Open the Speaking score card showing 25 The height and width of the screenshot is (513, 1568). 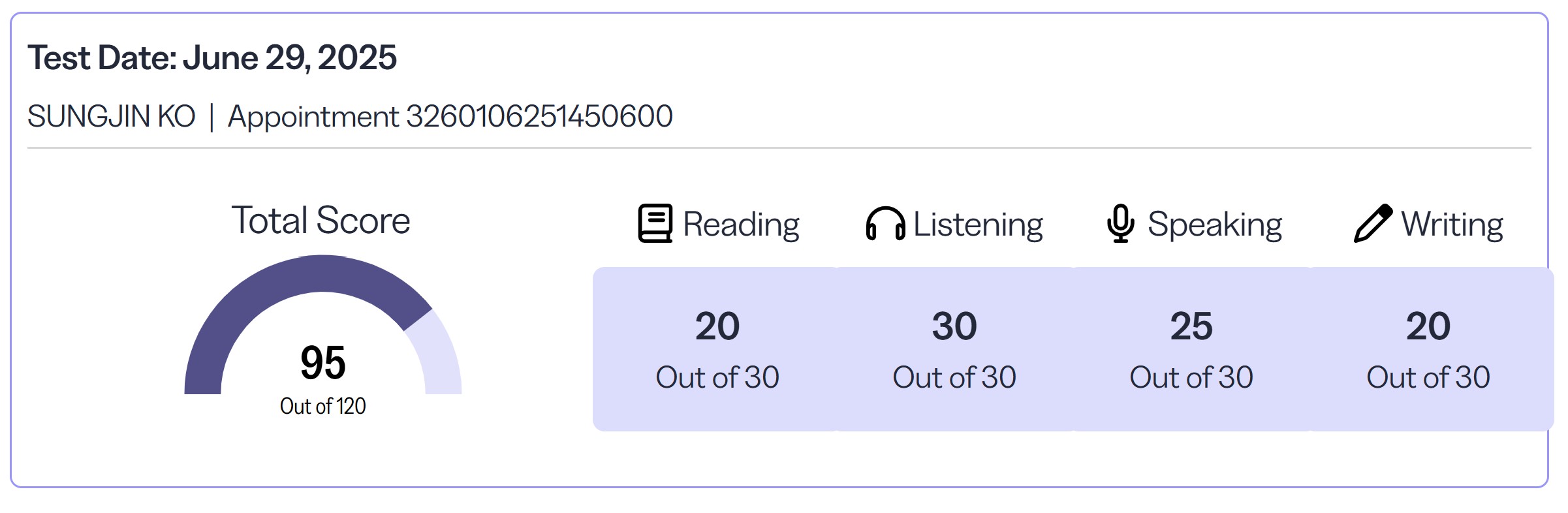(x=1191, y=349)
